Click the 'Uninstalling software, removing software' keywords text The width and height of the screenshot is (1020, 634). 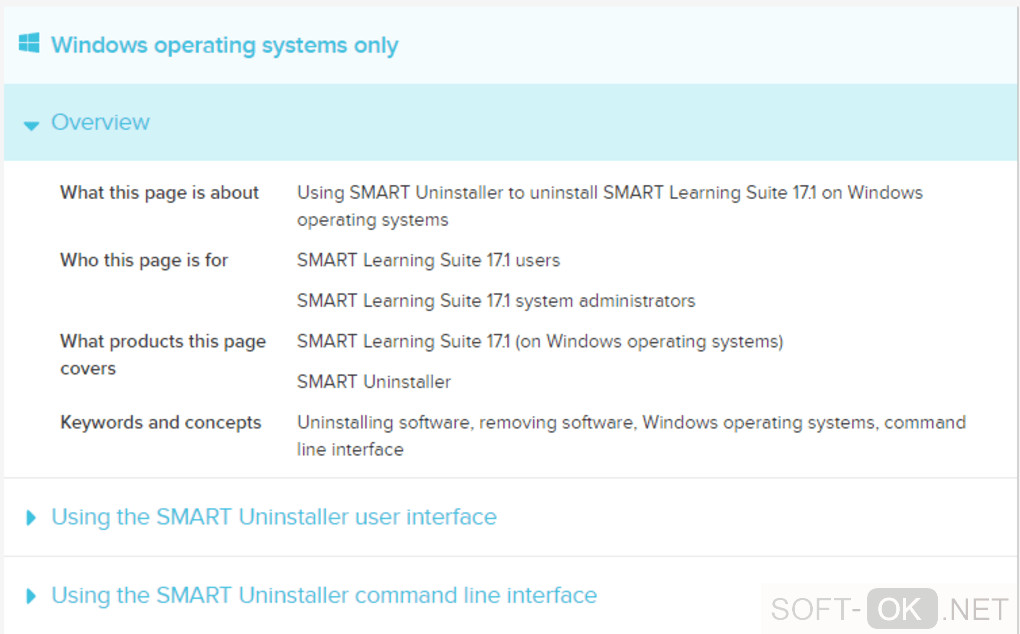coord(466,423)
